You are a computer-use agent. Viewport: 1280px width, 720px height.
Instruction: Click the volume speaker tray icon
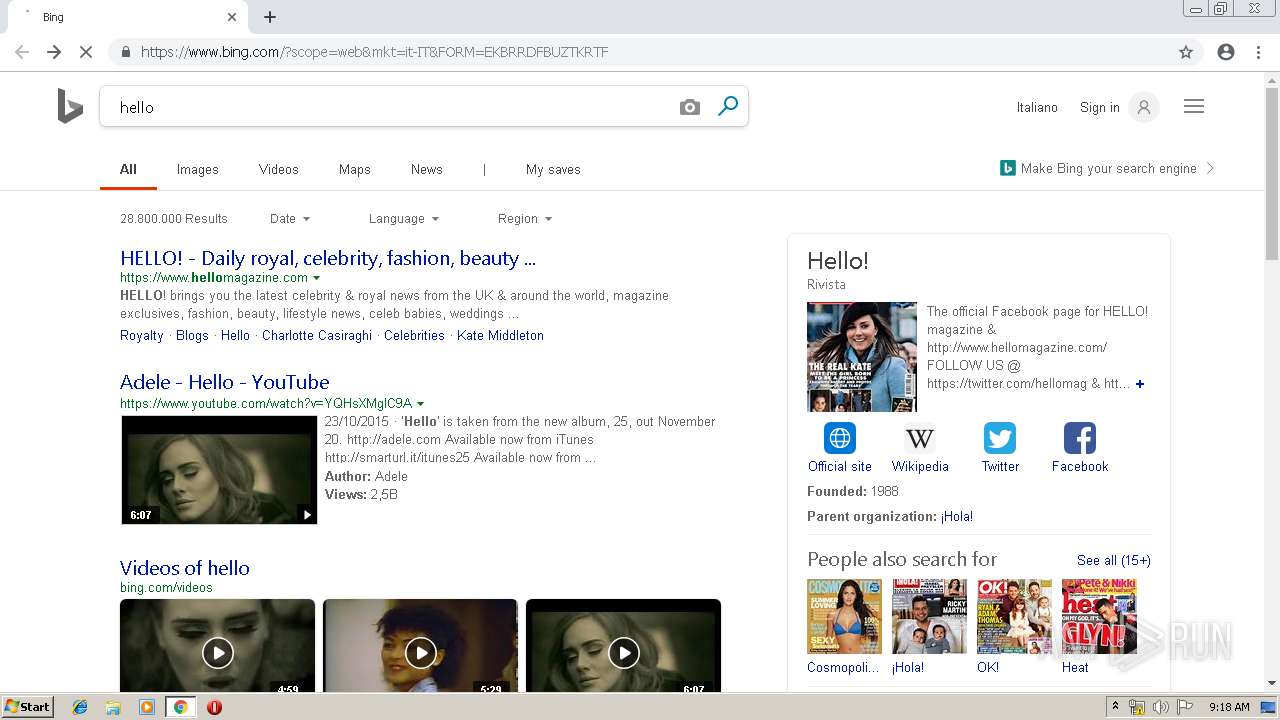[1160, 707]
